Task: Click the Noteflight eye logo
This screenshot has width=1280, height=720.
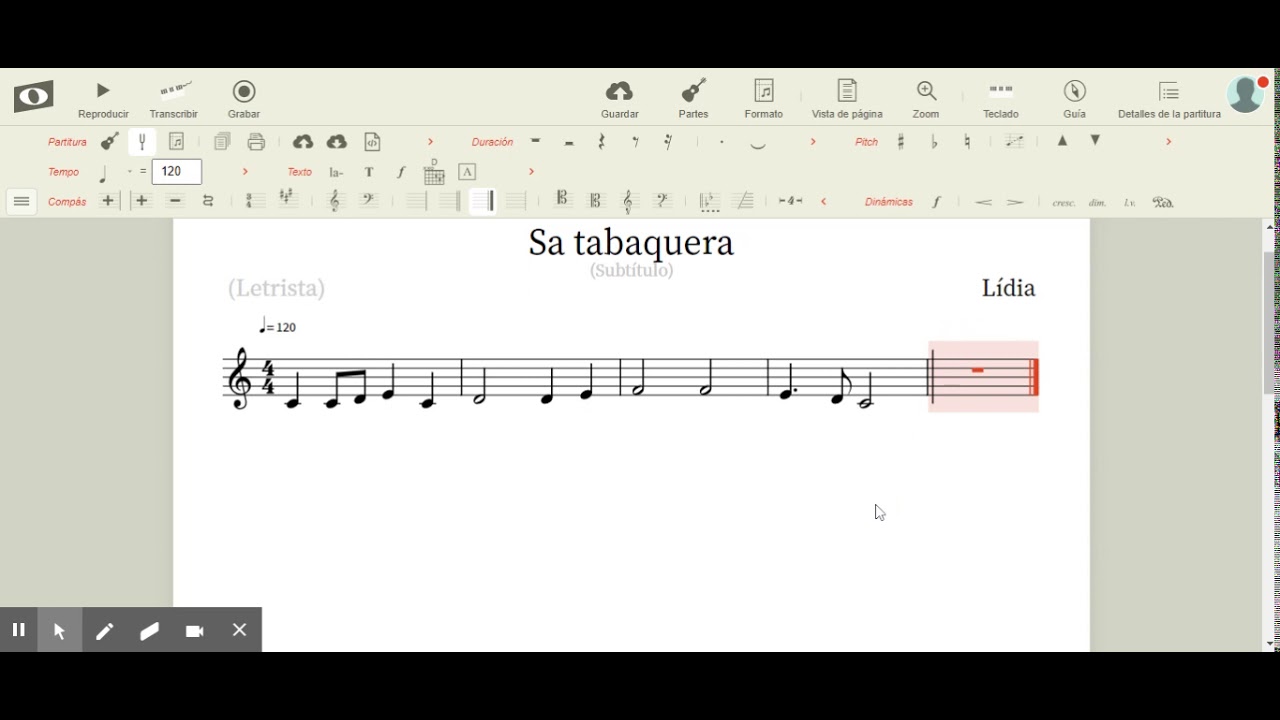Action: click(x=33, y=97)
